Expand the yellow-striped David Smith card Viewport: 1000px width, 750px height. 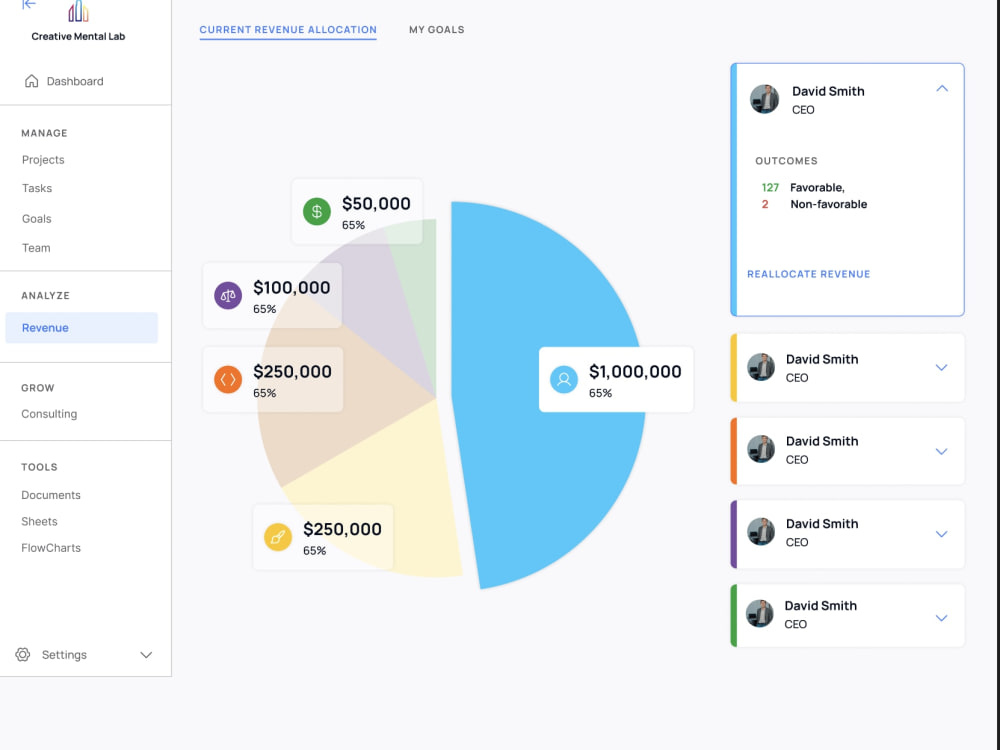point(941,367)
